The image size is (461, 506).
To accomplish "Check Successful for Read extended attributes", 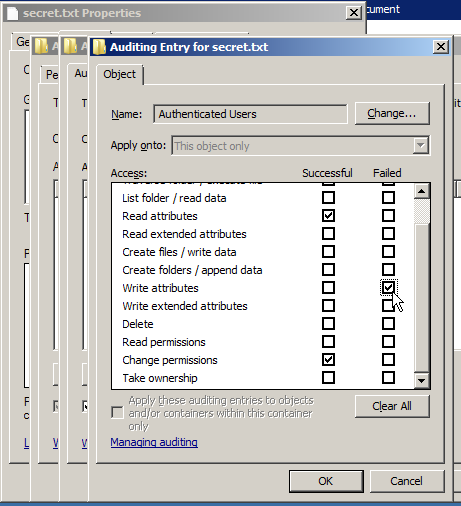I will (x=328, y=234).
